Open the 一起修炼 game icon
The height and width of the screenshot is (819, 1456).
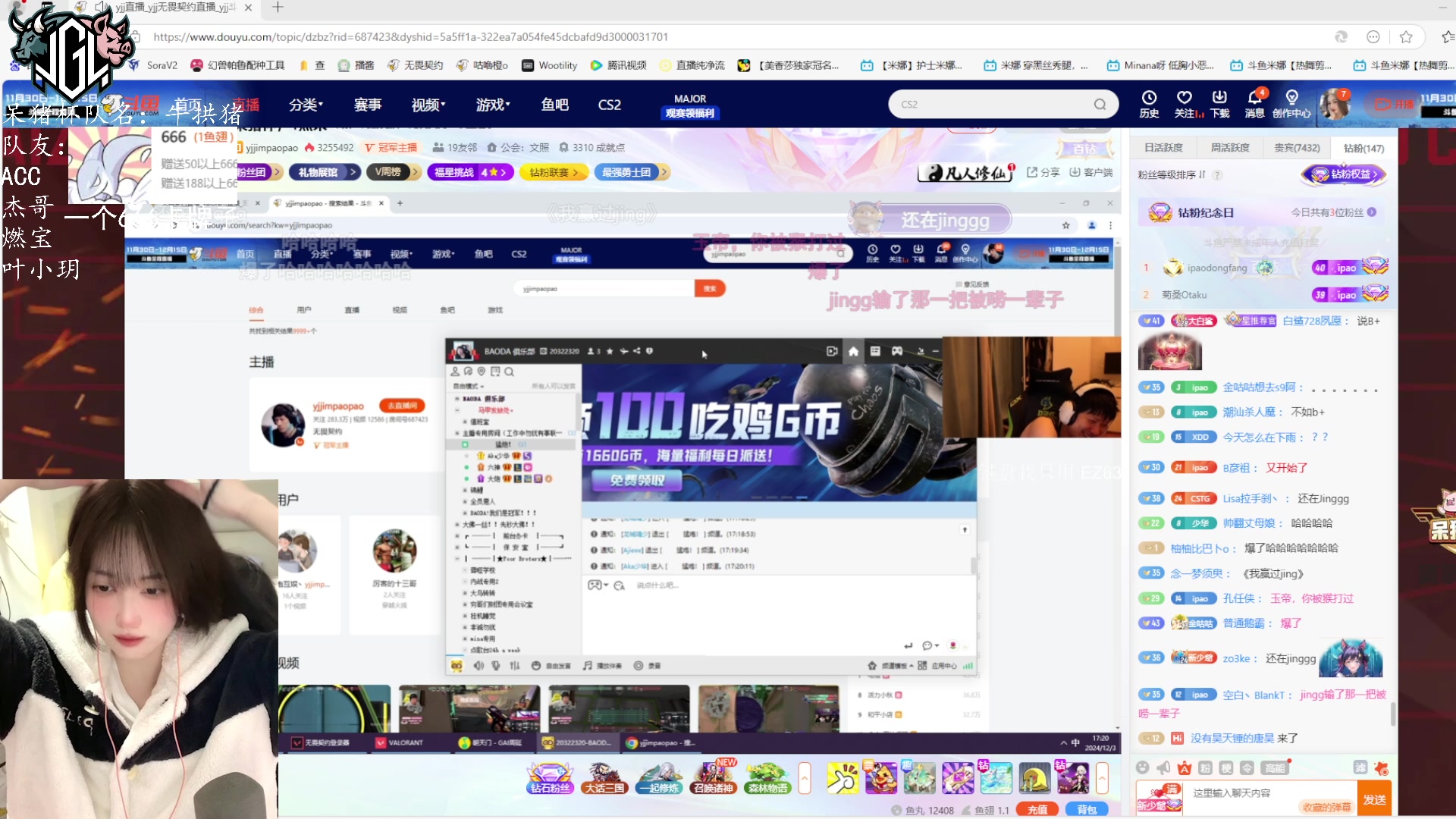point(658,778)
